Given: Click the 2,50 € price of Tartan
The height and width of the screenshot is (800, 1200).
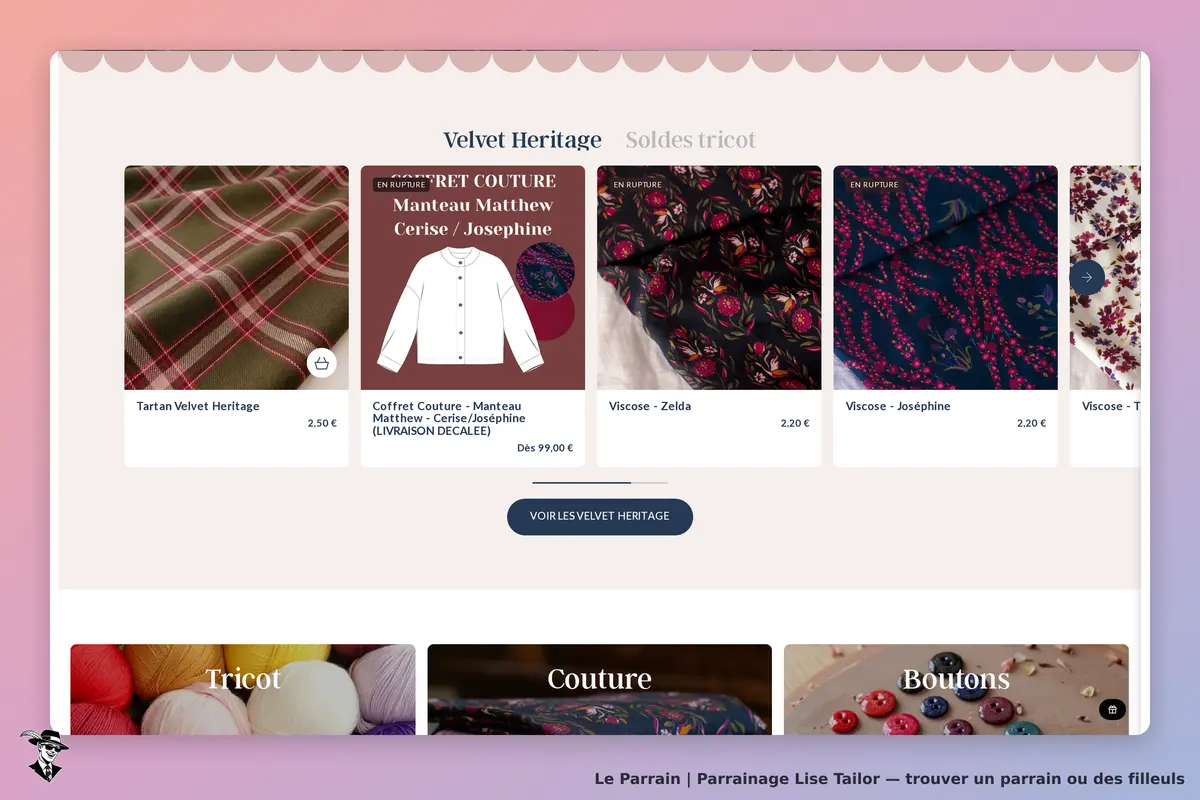Looking at the screenshot, I should pos(322,423).
